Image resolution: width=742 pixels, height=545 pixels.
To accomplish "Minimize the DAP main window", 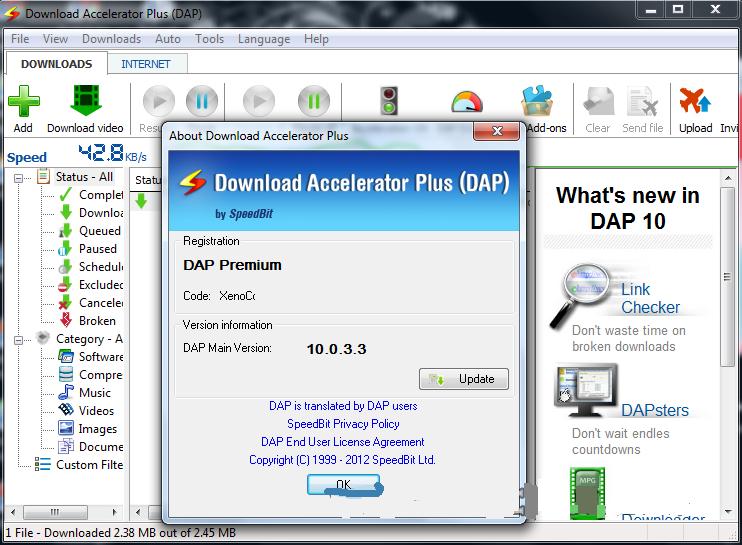I will pos(651,9).
